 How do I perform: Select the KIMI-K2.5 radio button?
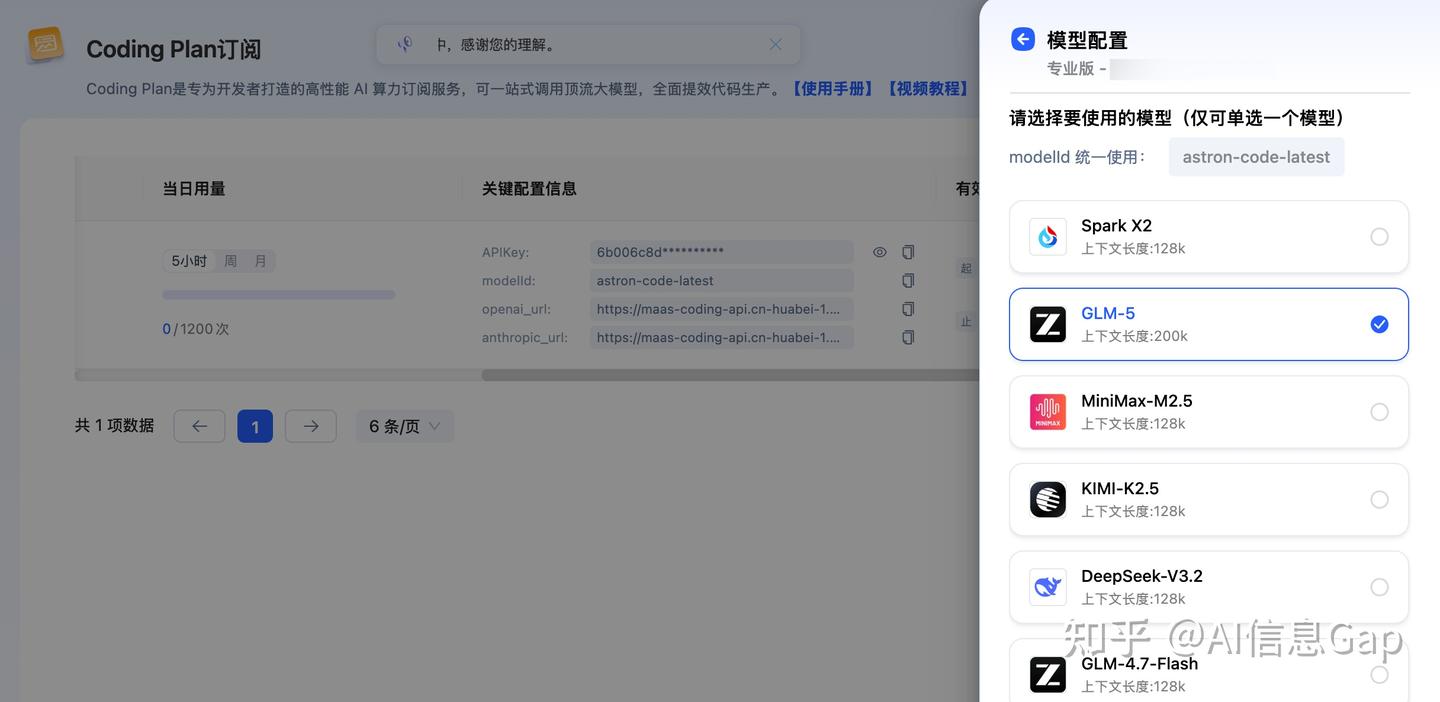[1379, 499]
